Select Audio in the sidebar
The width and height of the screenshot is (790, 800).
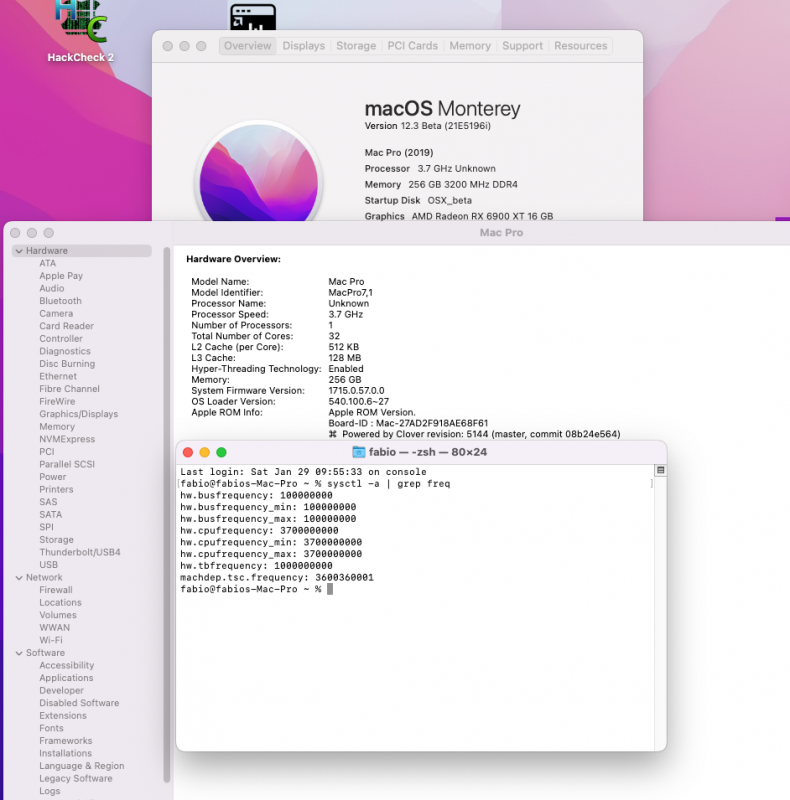pos(52,288)
